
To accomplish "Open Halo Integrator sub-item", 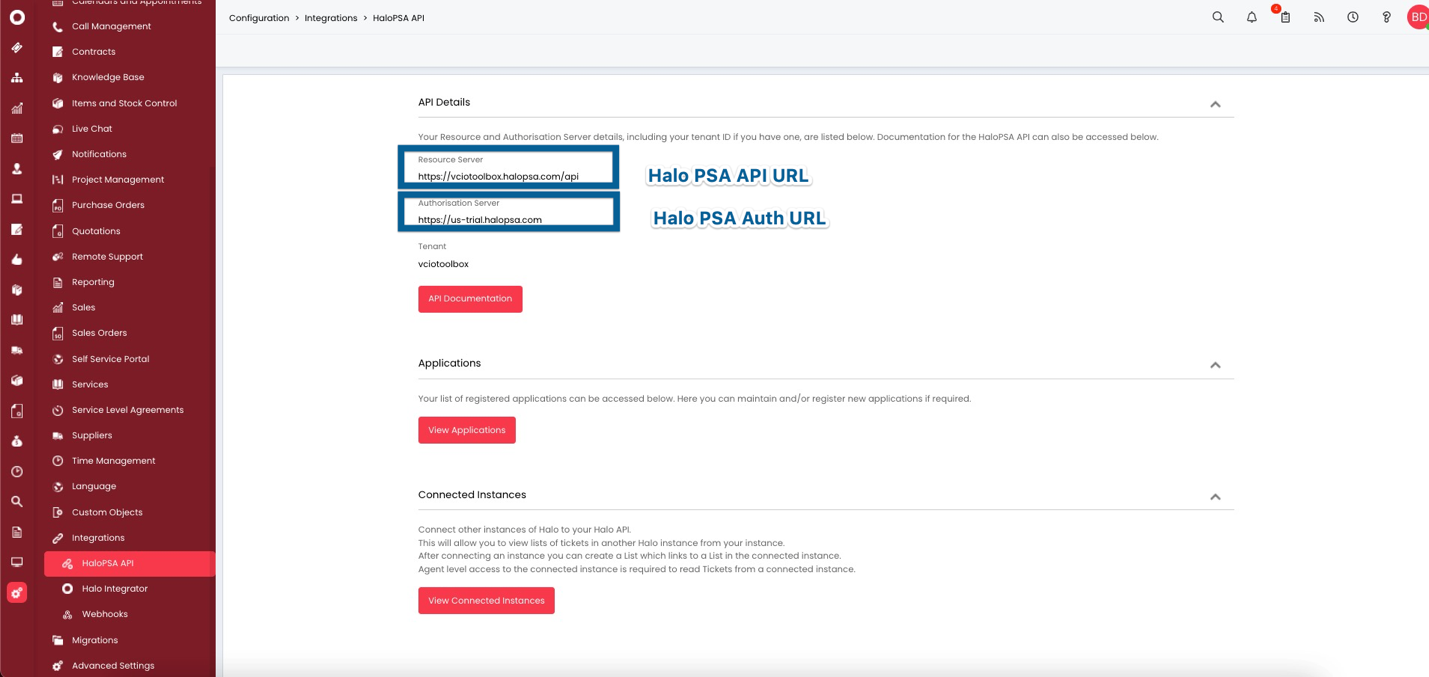I will [115, 589].
